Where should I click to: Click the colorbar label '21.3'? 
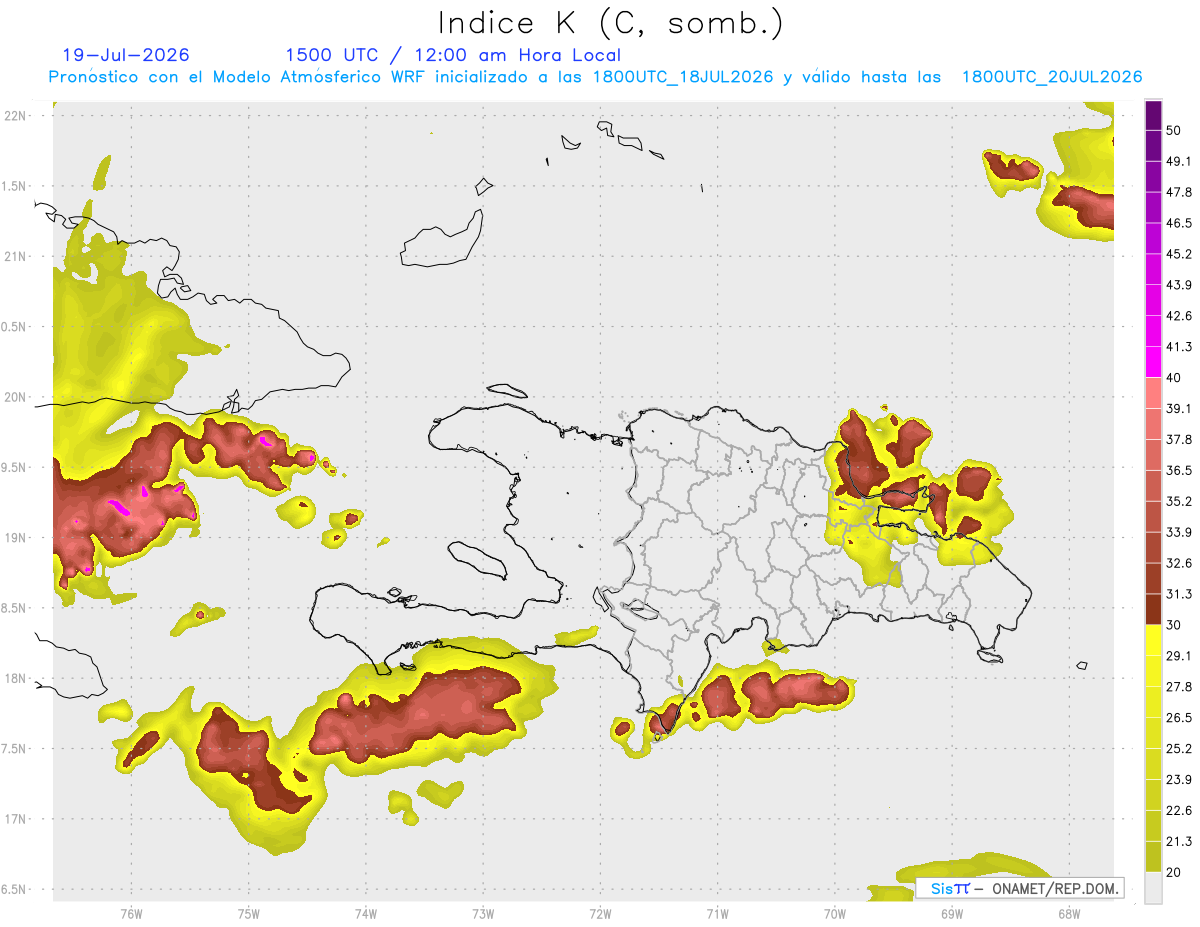[1179, 841]
